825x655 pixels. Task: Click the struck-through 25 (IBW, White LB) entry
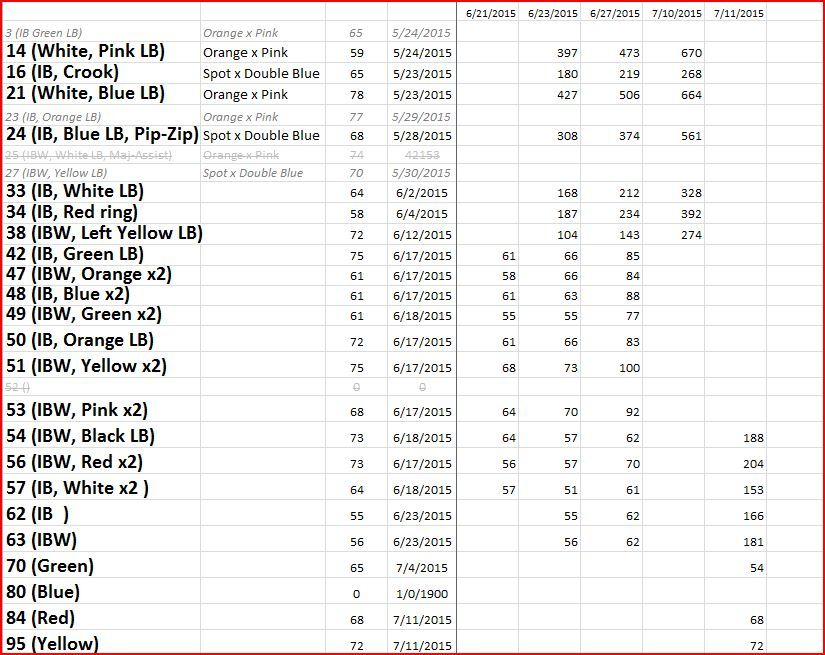pos(89,155)
